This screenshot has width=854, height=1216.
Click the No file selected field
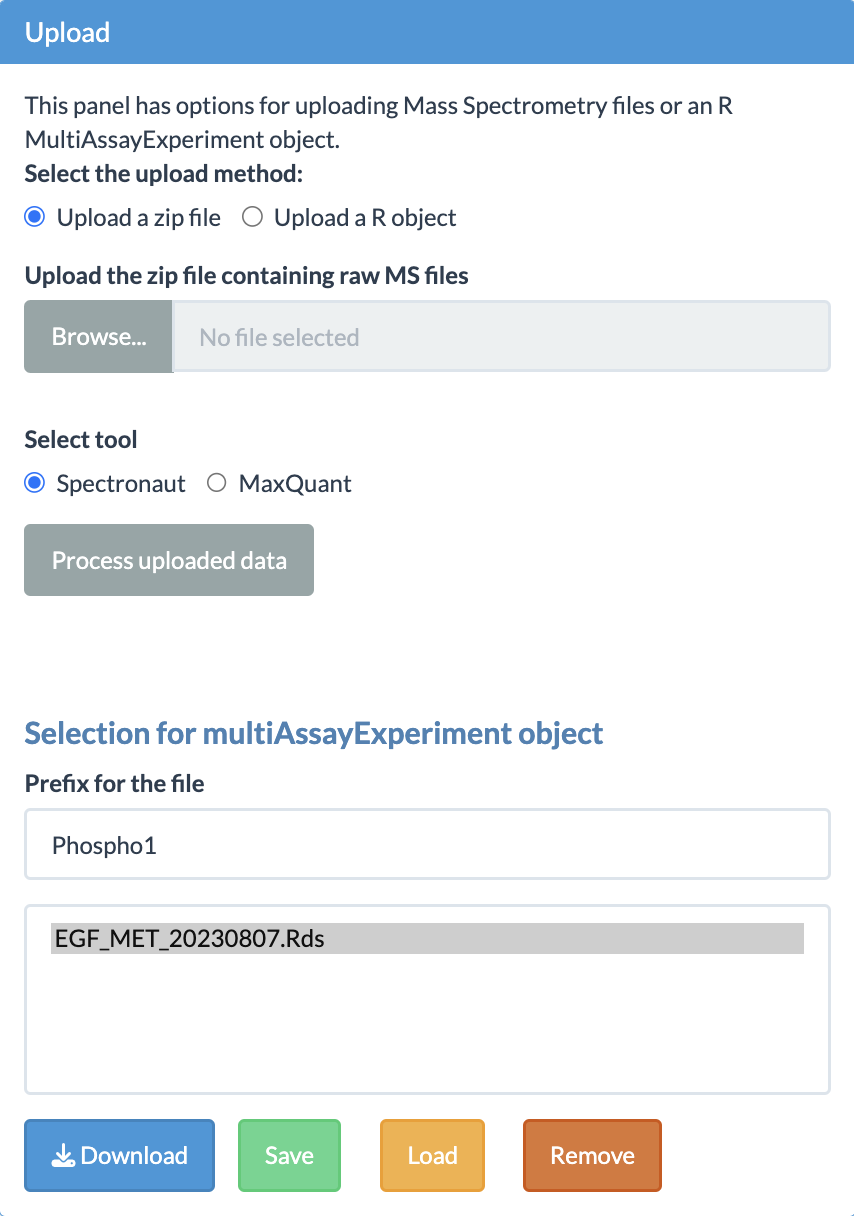pos(502,337)
